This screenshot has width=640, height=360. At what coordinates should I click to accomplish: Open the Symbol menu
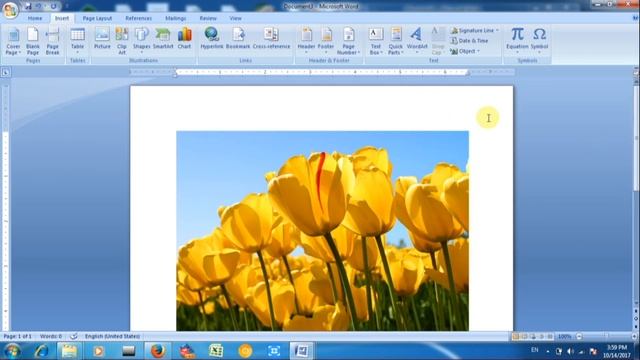click(539, 41)
